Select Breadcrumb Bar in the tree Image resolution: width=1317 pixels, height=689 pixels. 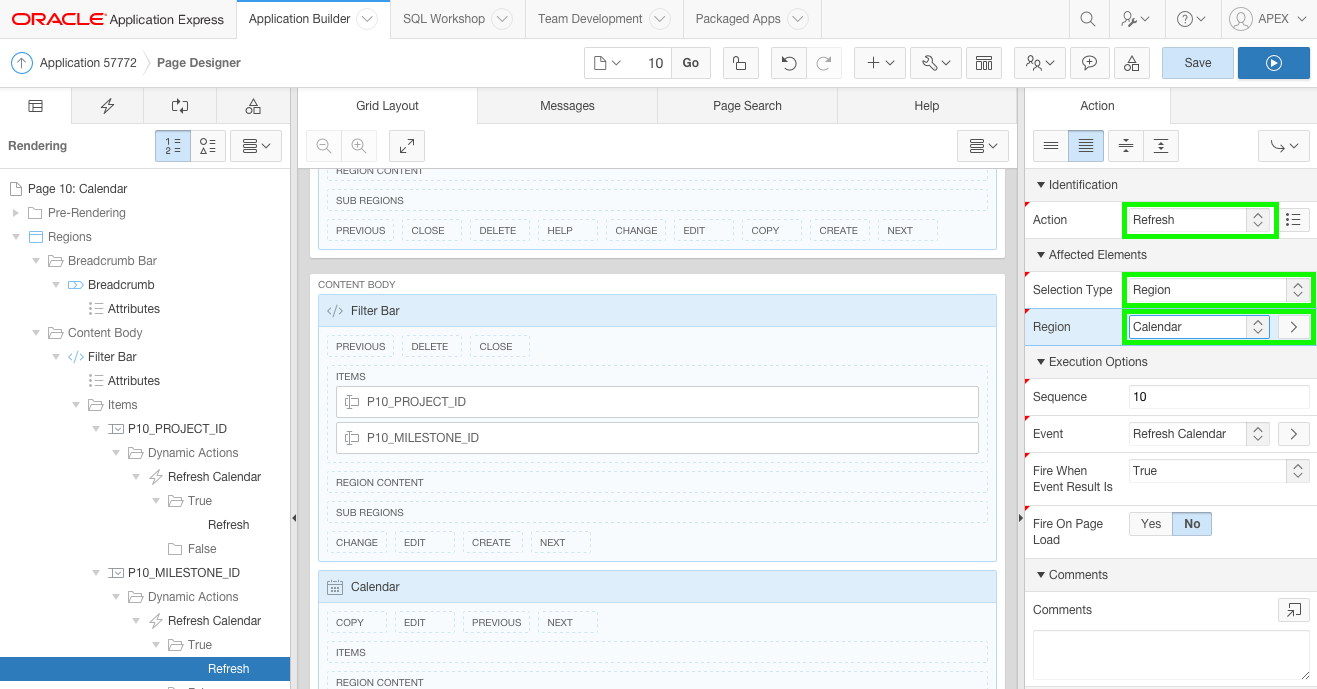click(112, 261)
